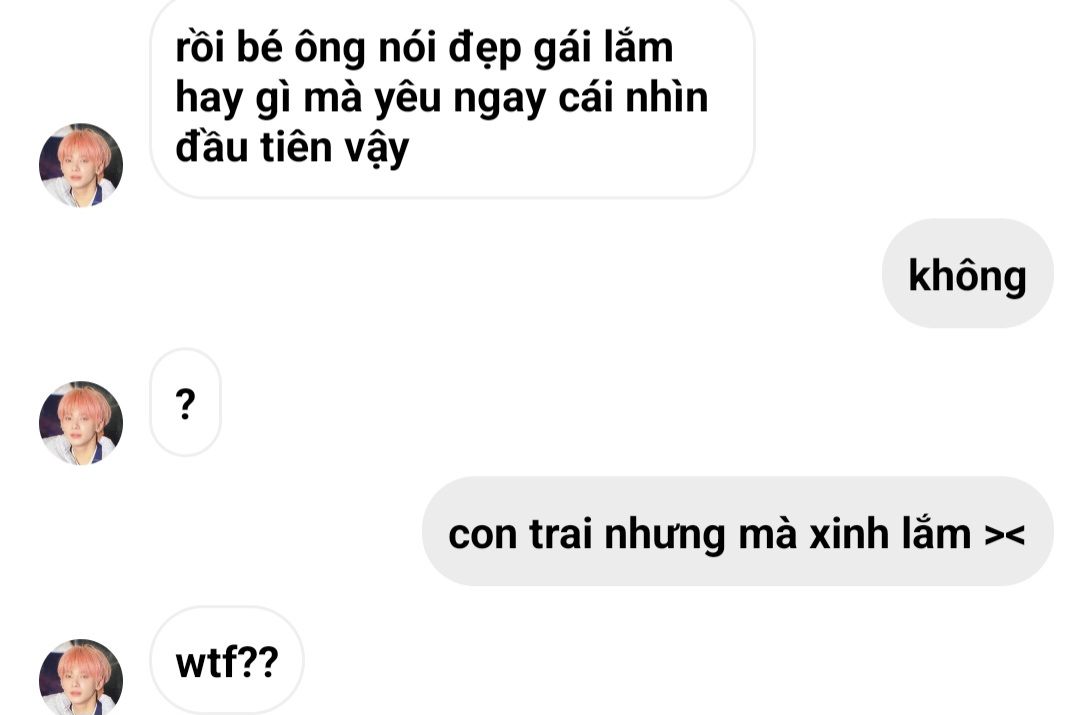1080x715 pixels.
Task: Tap the received "?" message bubble
Action: coord(185,402)
